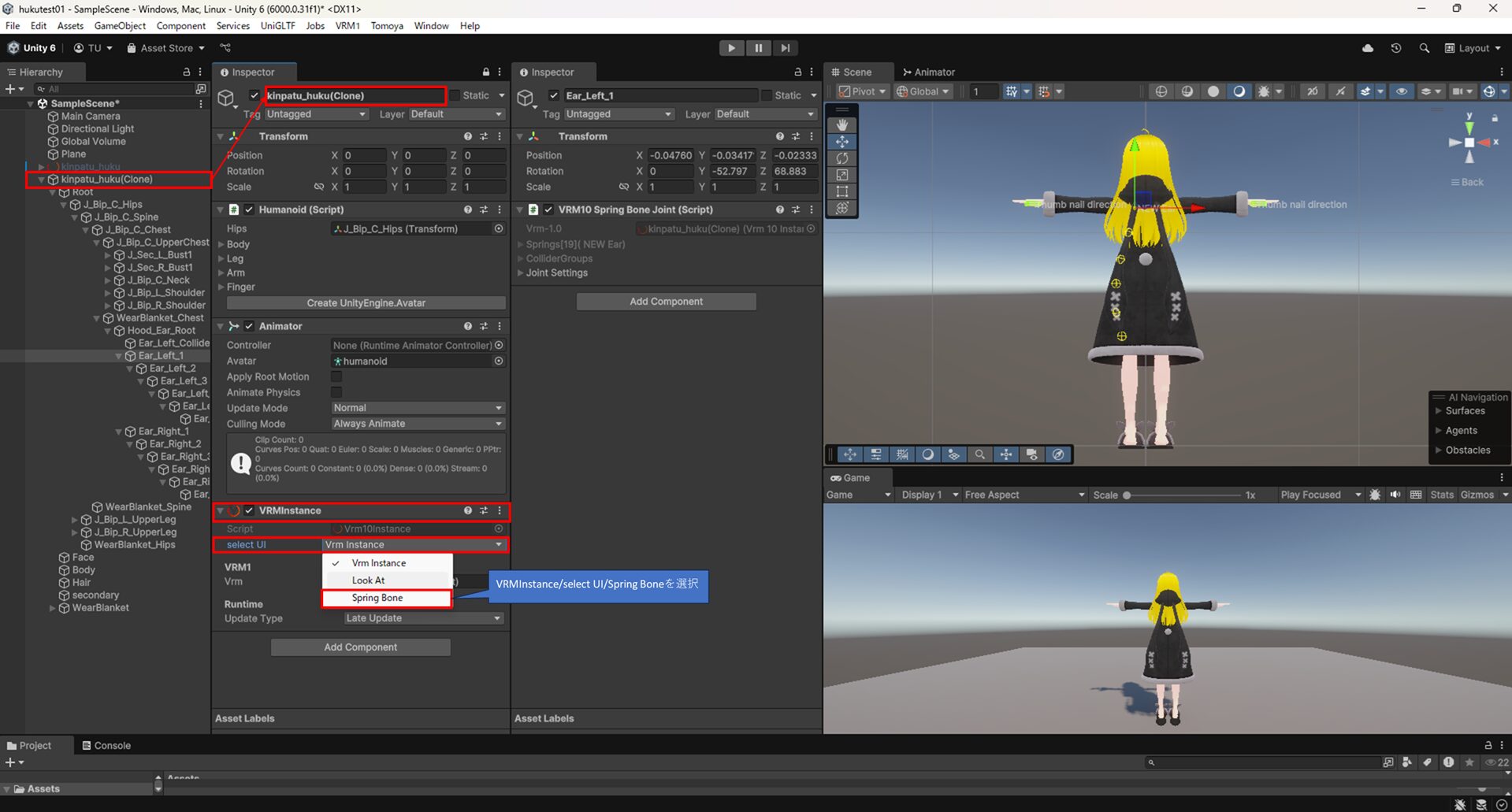This screenshot has width=1512, height=812.
Task: Click the cloud services icon
Action: point(1368,48)
